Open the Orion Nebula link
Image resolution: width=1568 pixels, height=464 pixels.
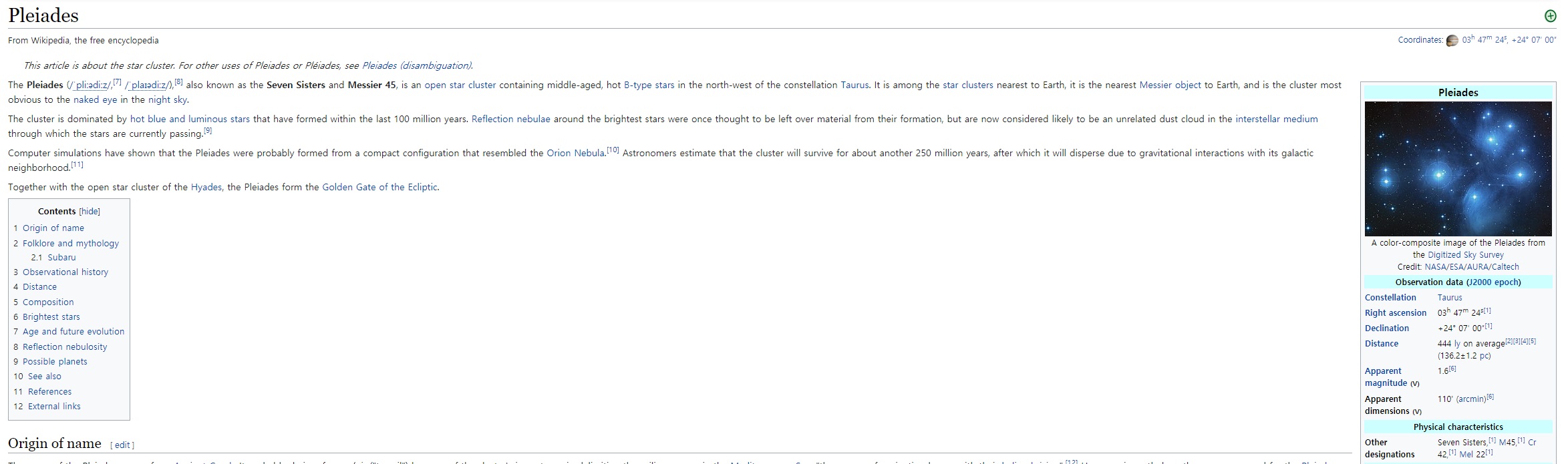pos(575,153)
